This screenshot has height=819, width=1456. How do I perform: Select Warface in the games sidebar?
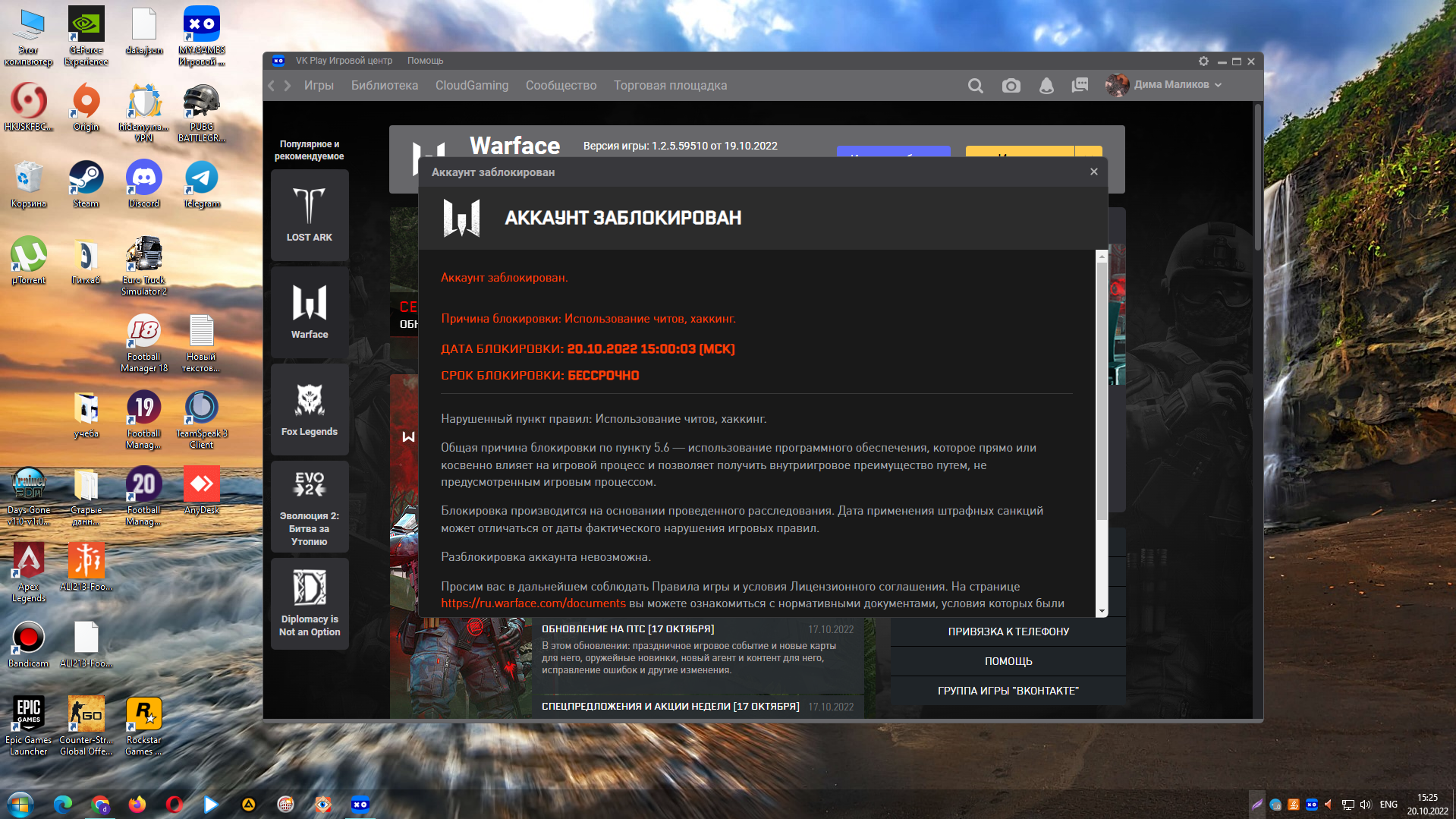click(310, 312)
